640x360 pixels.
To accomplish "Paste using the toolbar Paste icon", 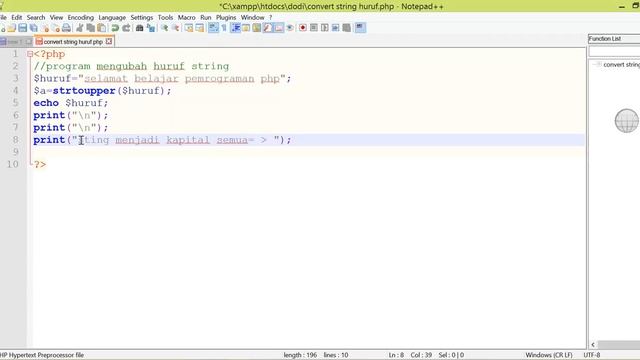I will point(101,28).
